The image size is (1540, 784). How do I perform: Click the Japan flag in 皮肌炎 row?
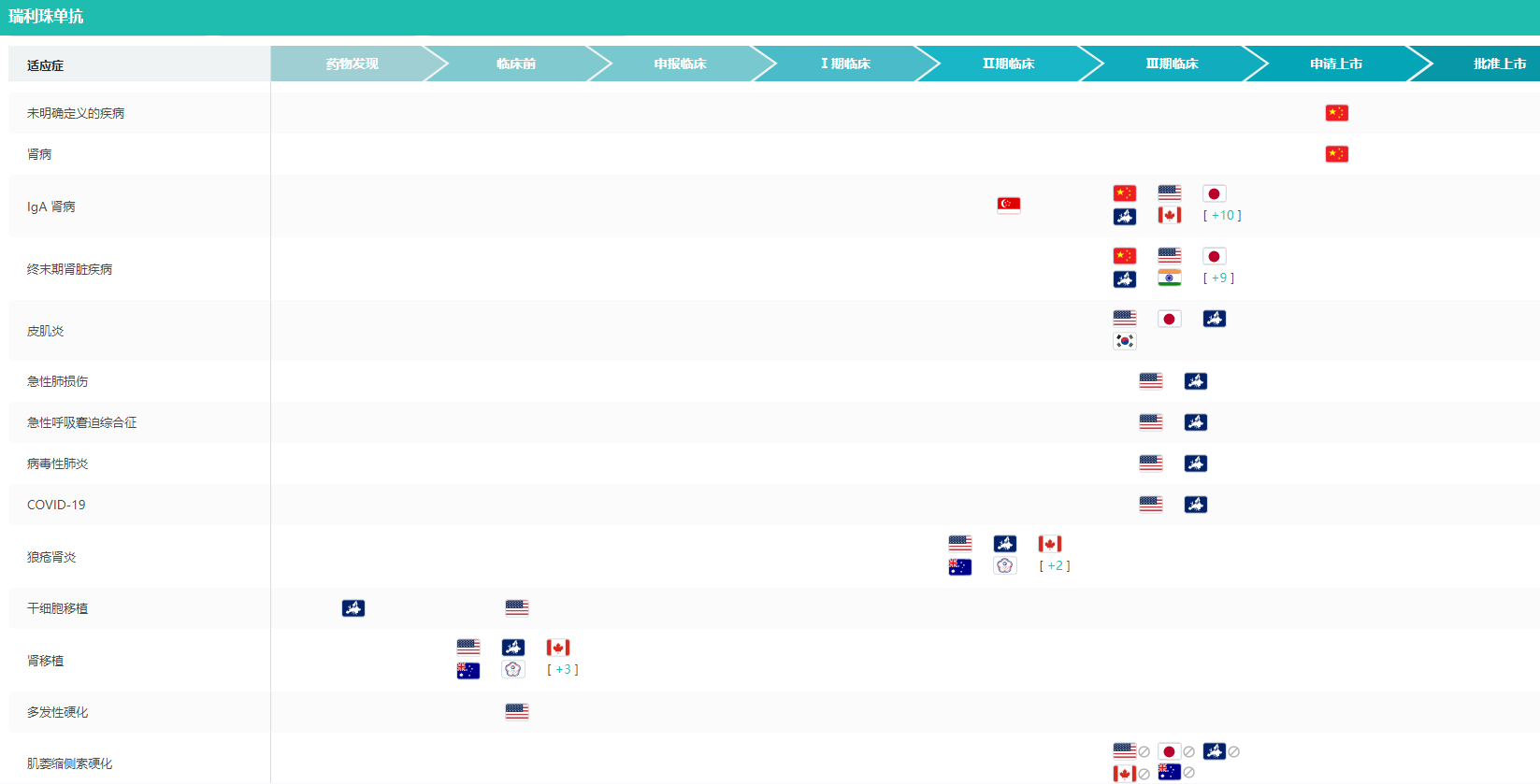tap(1170, 319)
